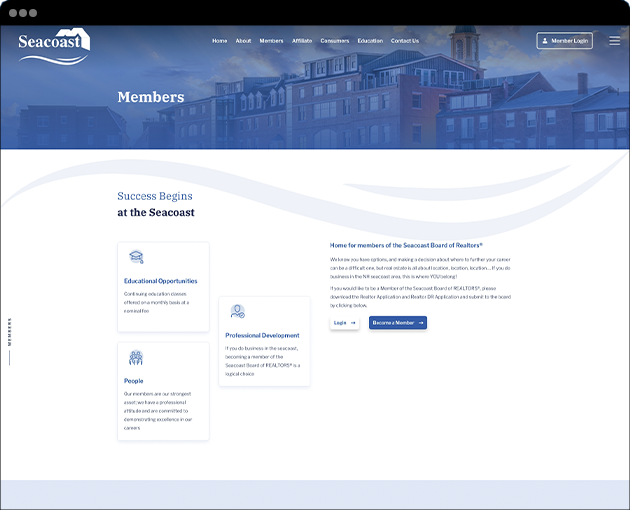Image resolution: width=630 pixels, height=510 pixels.
Task: Select the Affiliate nav item
Action: pyautogui.click(x=302, y=41)
